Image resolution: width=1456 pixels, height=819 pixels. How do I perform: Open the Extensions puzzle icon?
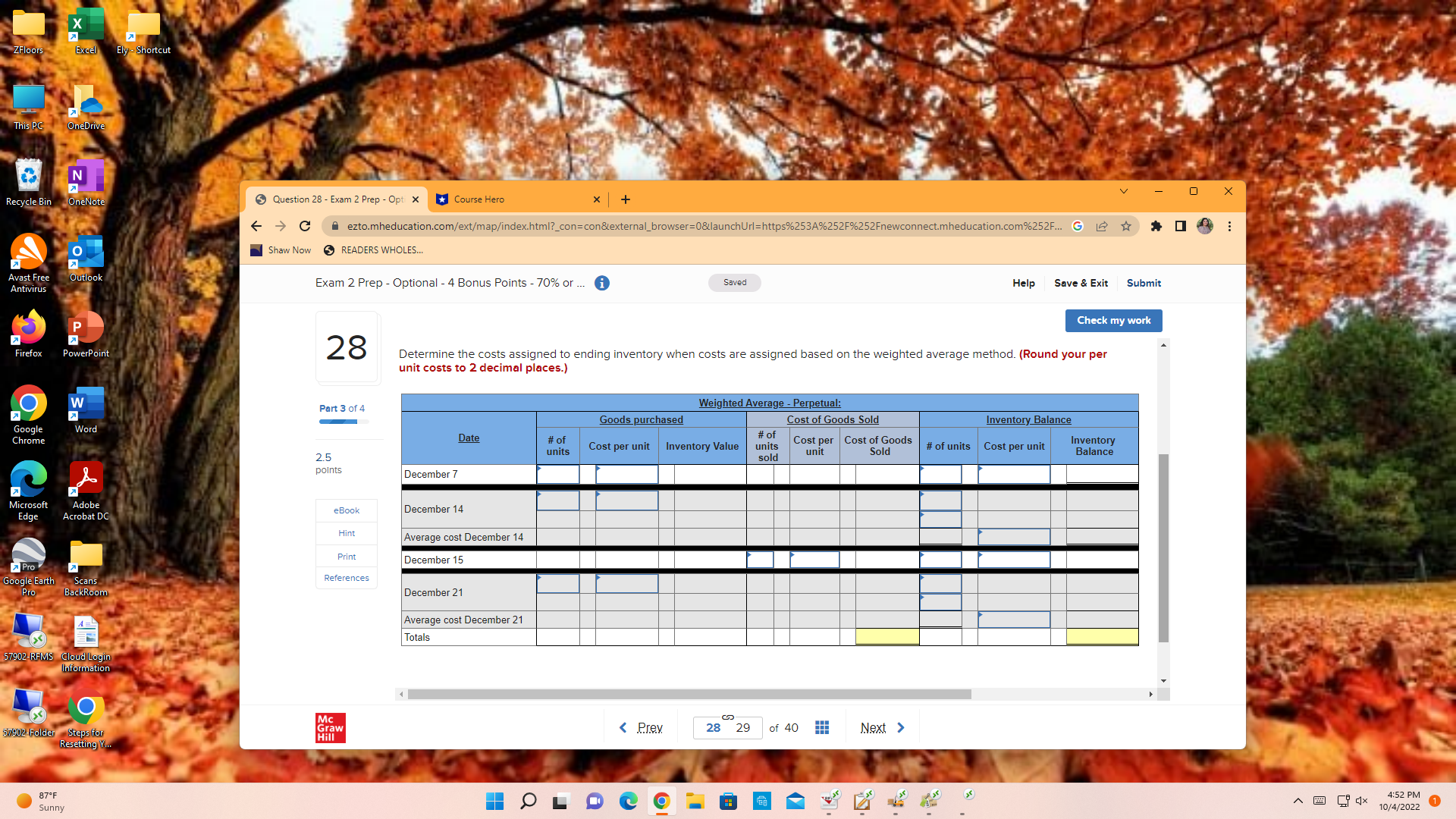tap(1156, 226)
